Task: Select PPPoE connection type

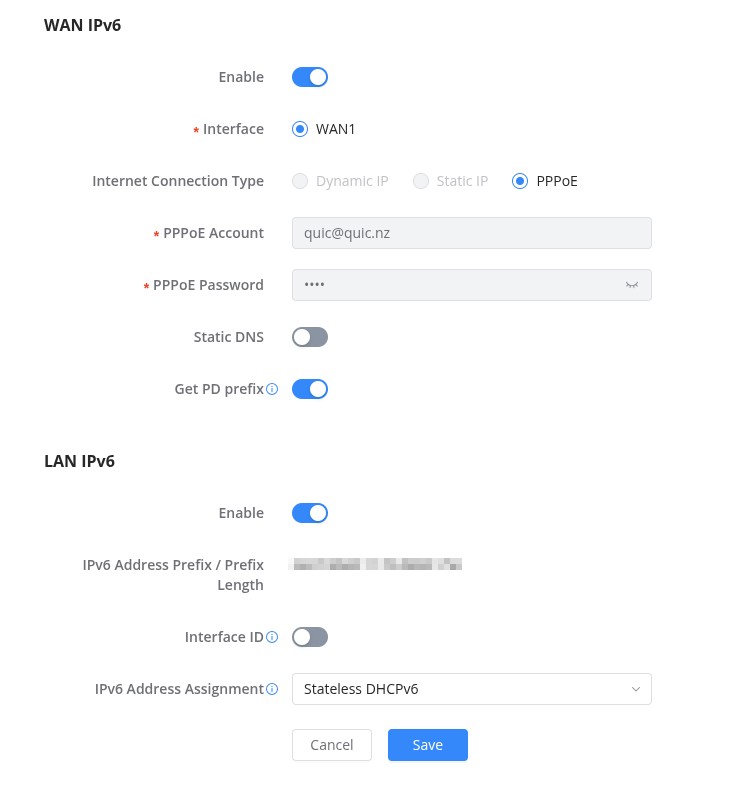Action: [519, 181]
